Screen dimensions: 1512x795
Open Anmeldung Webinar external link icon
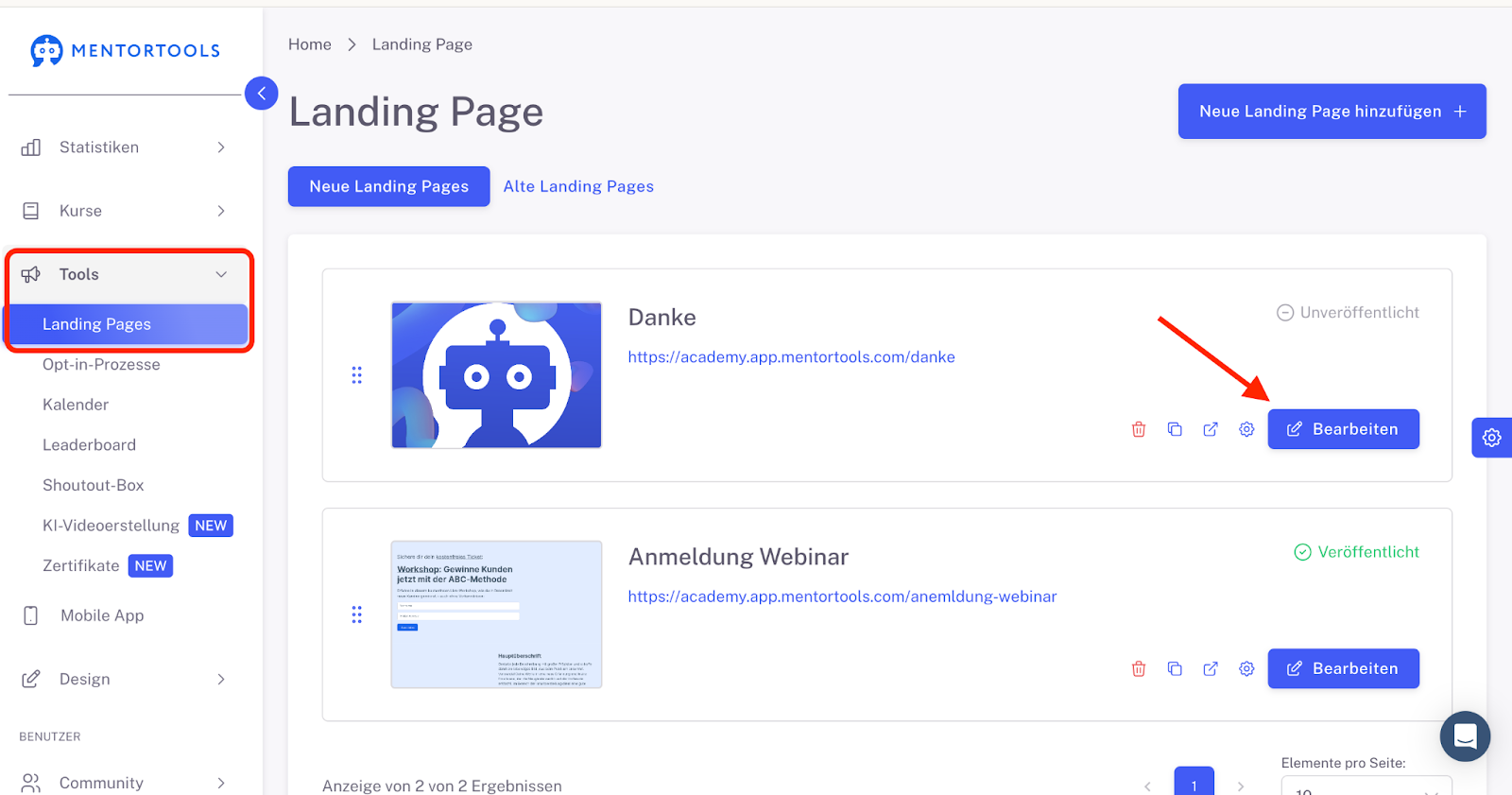tap(1211, 668)
